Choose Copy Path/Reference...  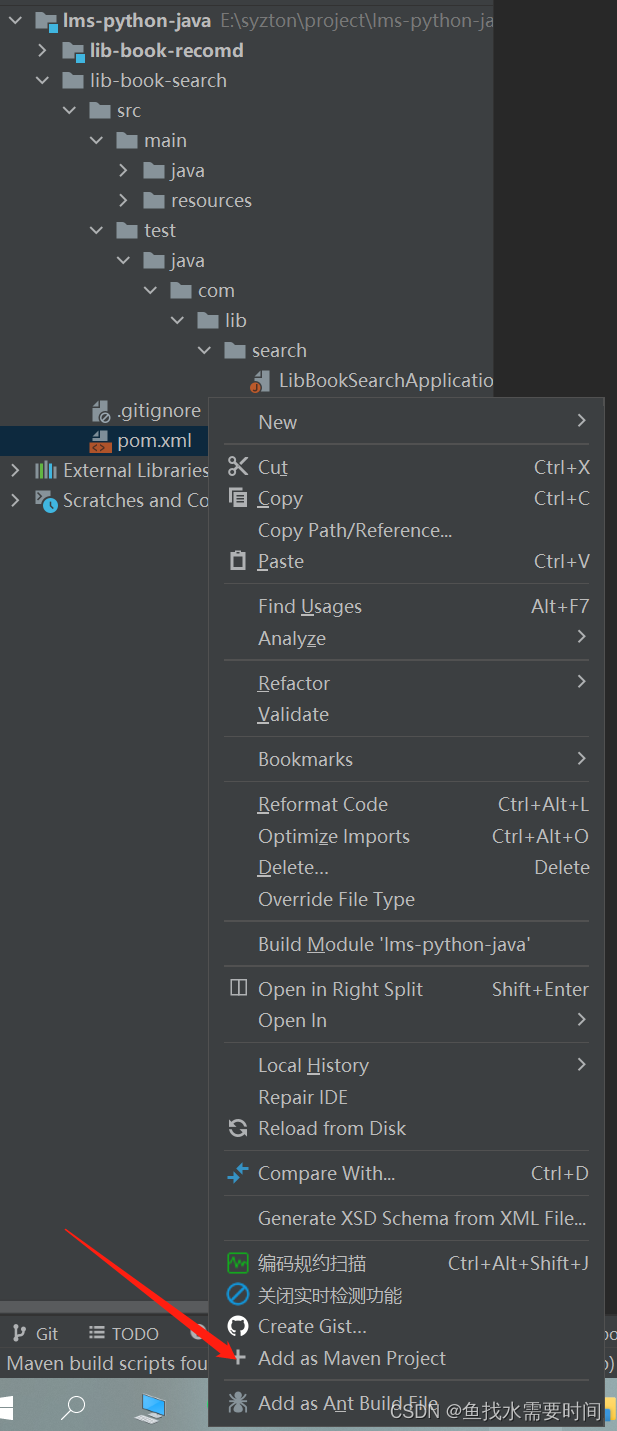point(407,530)
